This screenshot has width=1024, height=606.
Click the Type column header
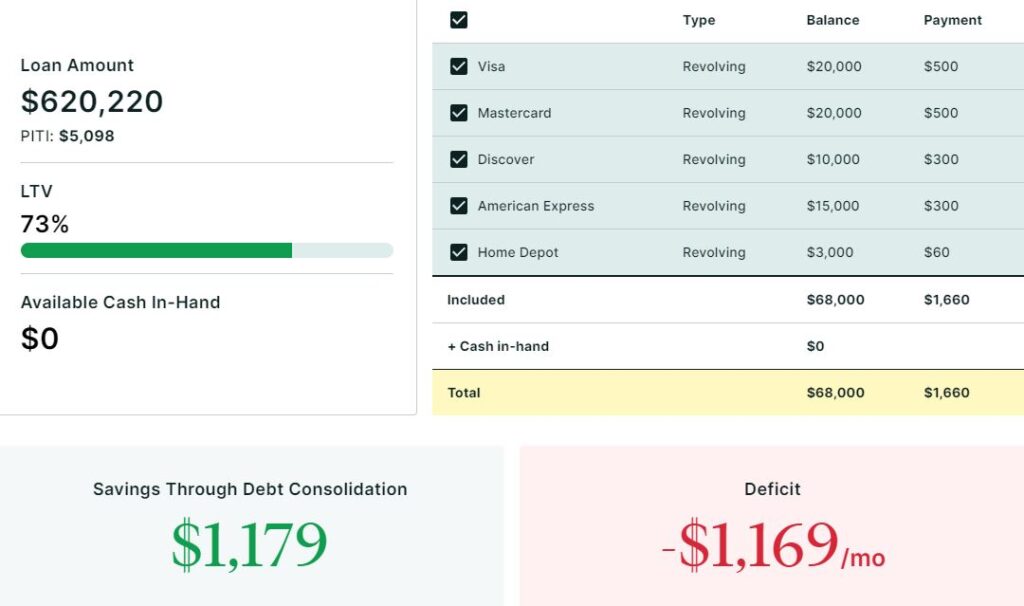697,20
